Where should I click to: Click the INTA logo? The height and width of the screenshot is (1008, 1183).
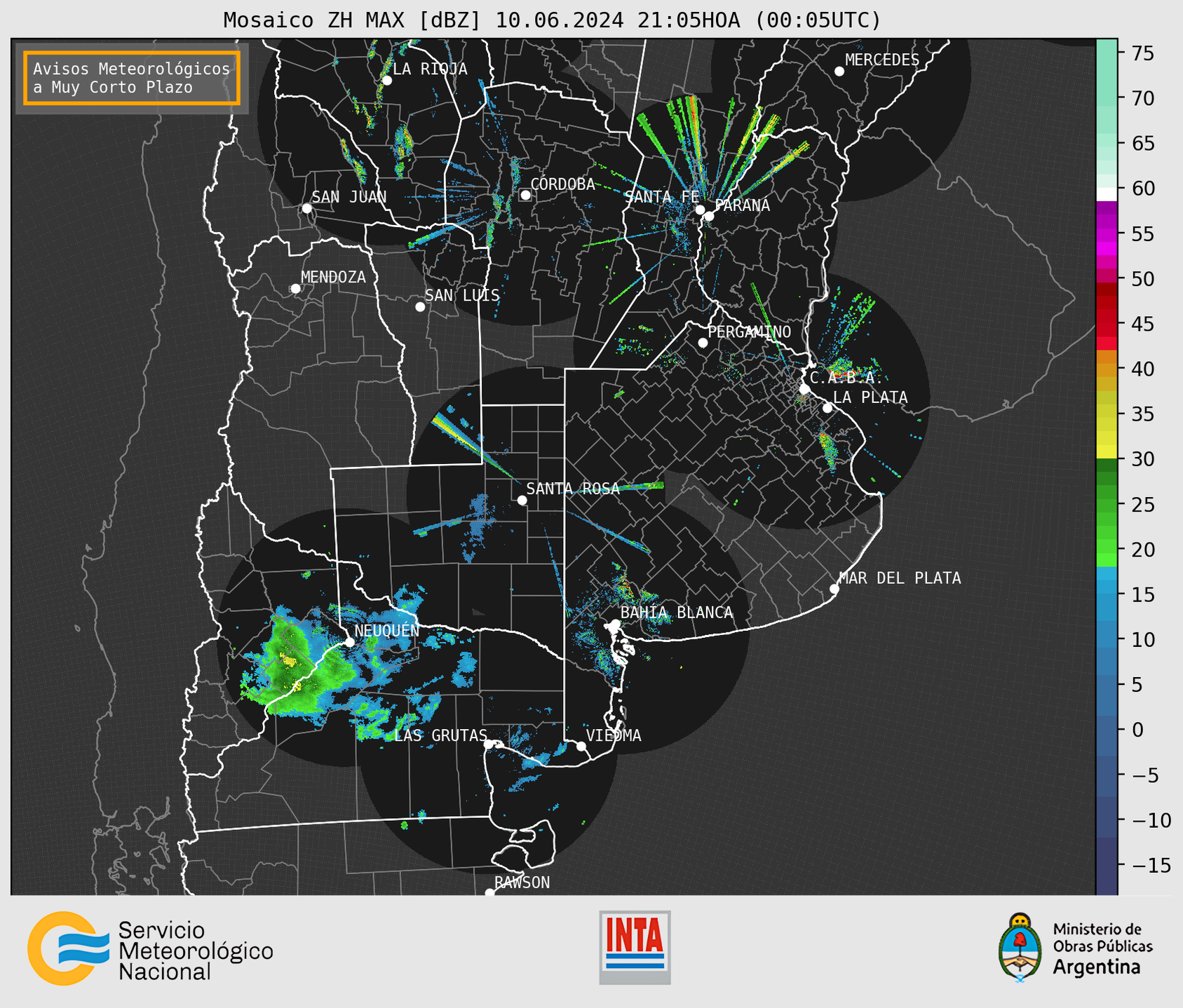(x=635, y=947)
